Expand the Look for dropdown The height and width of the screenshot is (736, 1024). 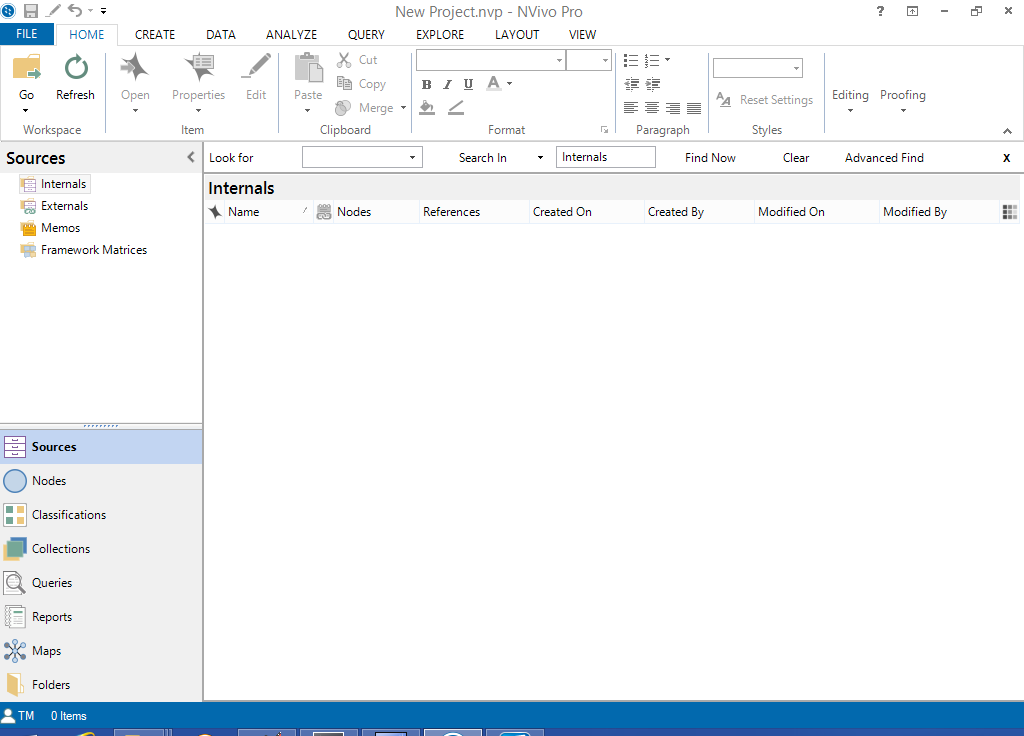pos(412,158)
